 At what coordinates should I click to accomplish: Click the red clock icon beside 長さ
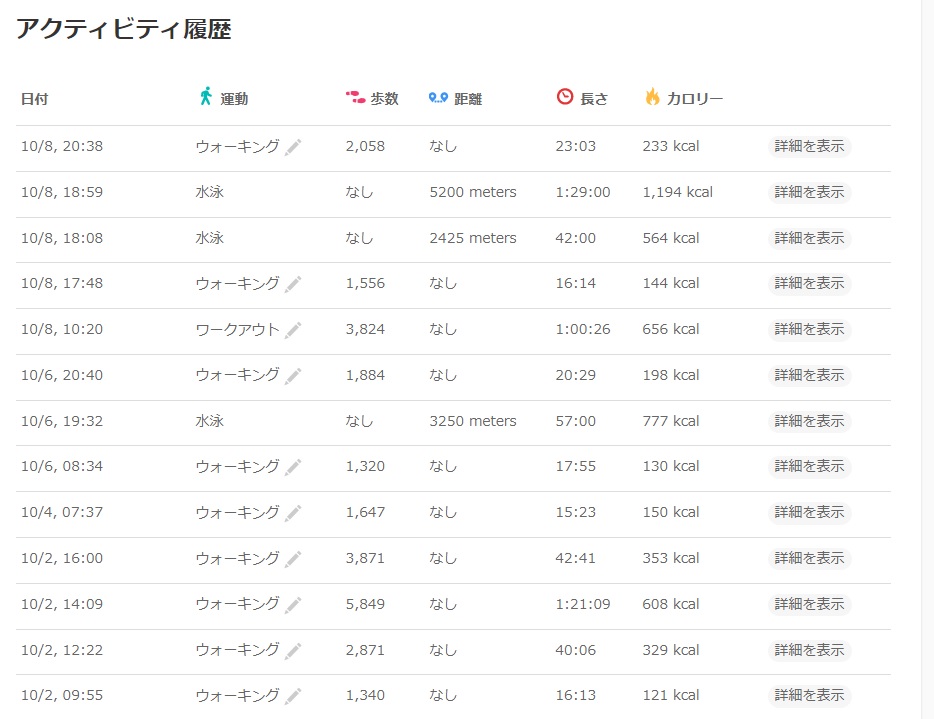565,97
